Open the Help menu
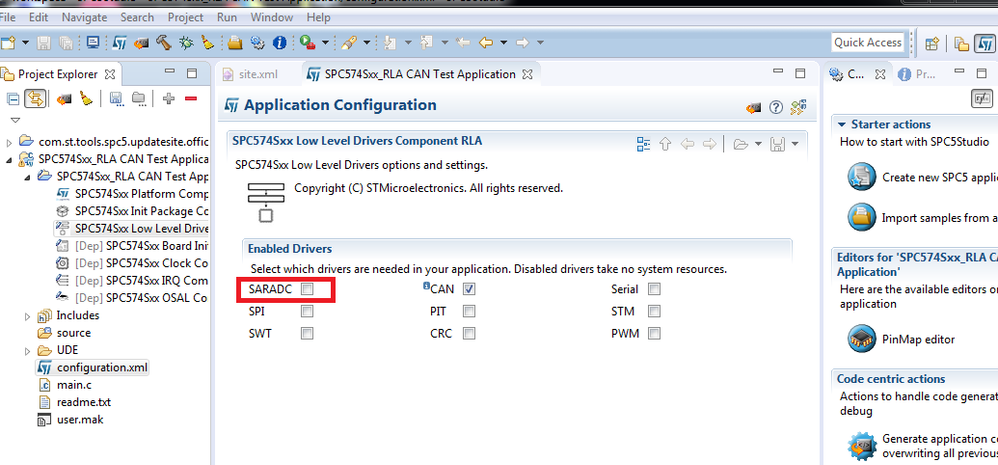This screenshot has height=465, width=998. tap(318, 17)
